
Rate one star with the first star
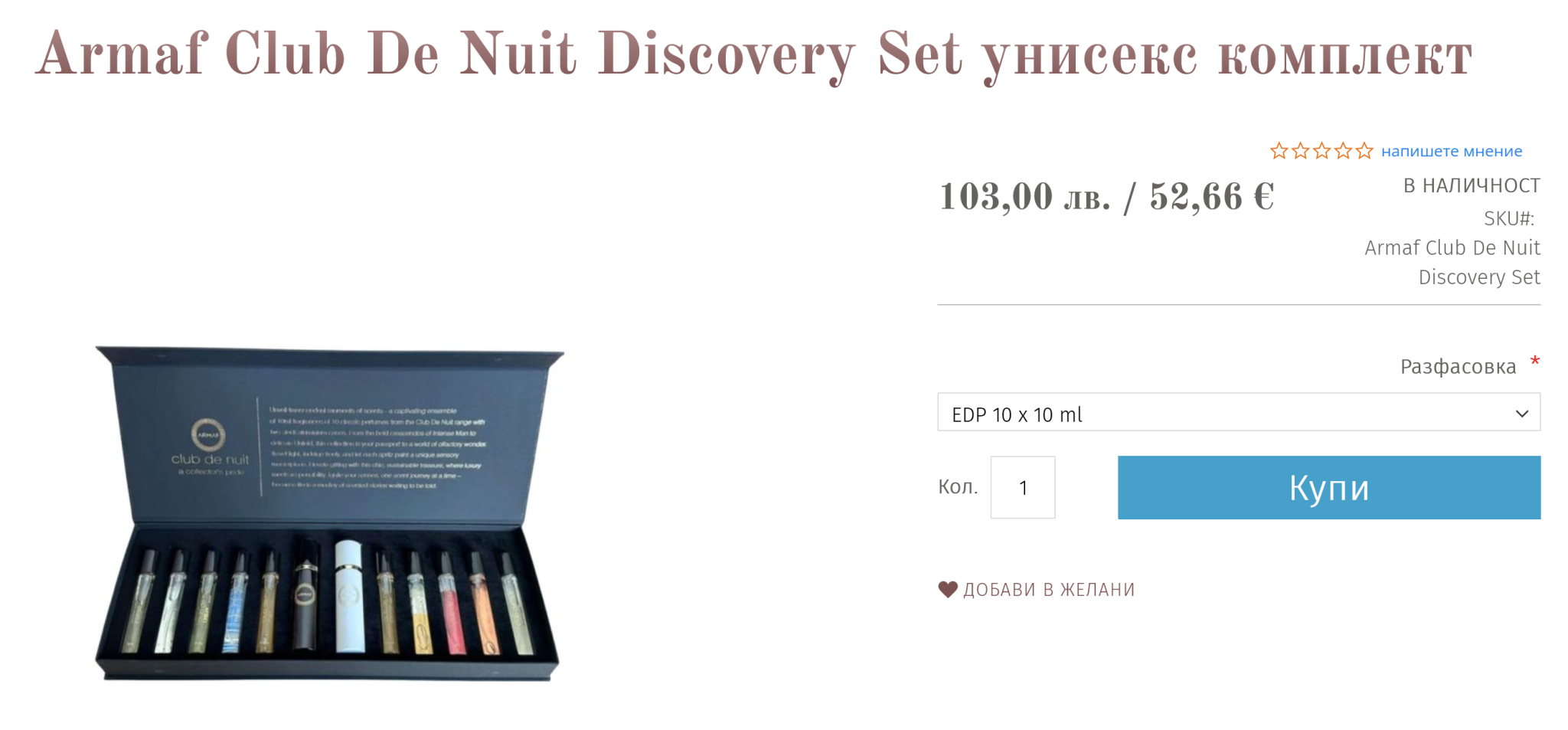coord(1279,151)
